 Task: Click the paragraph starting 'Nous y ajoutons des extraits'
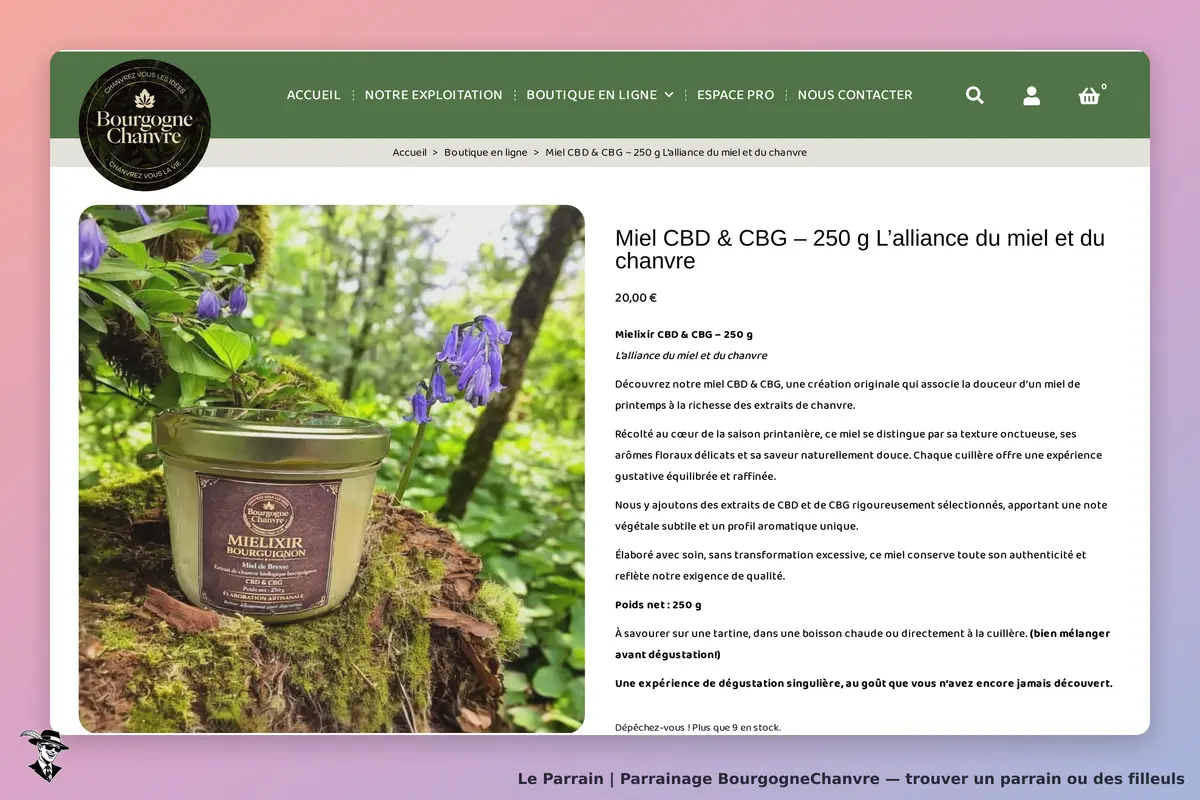click(861, 515)
